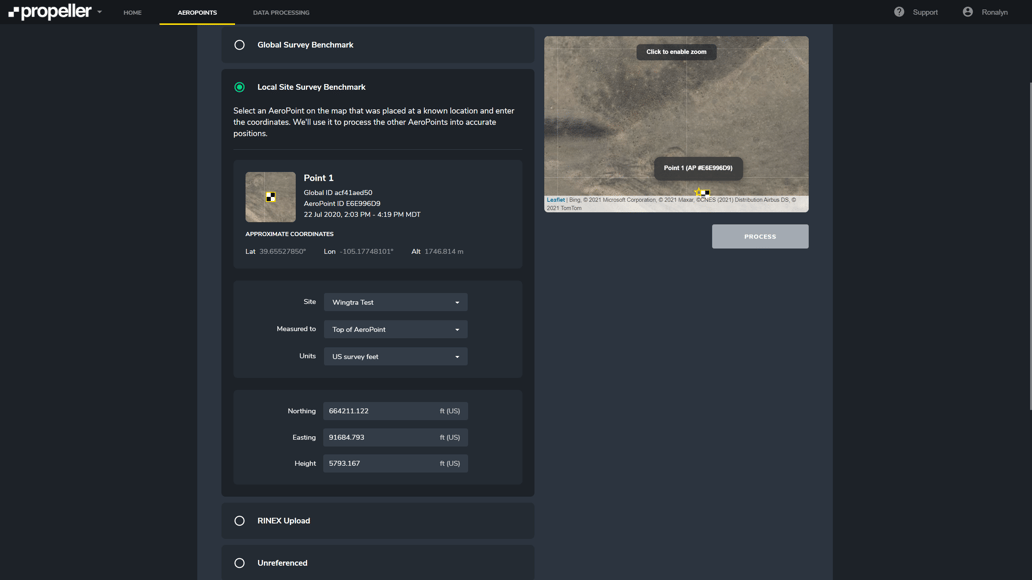Open the AeroPoints tab

[197, 13]
